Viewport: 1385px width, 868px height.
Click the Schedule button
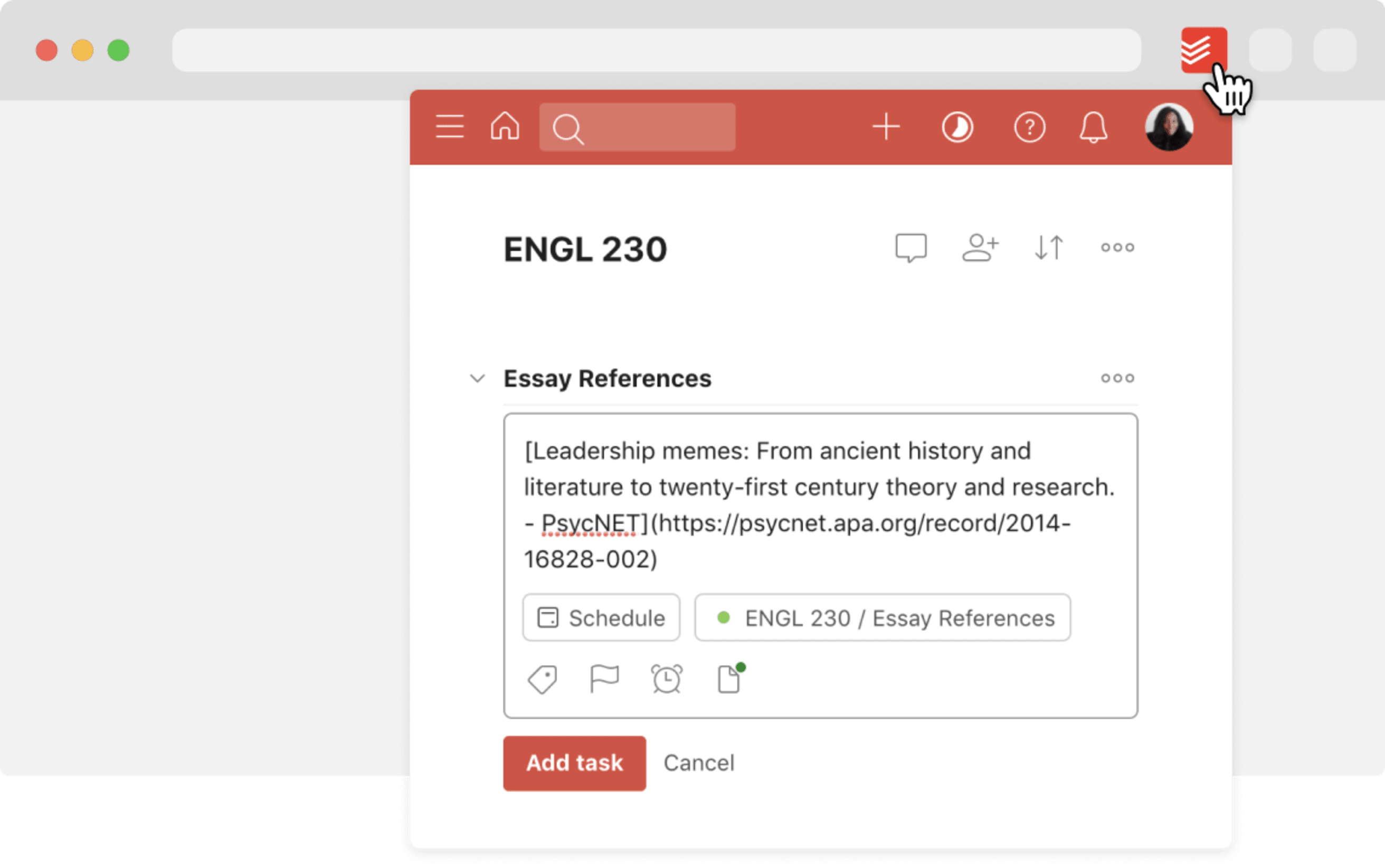coord(601,618)
